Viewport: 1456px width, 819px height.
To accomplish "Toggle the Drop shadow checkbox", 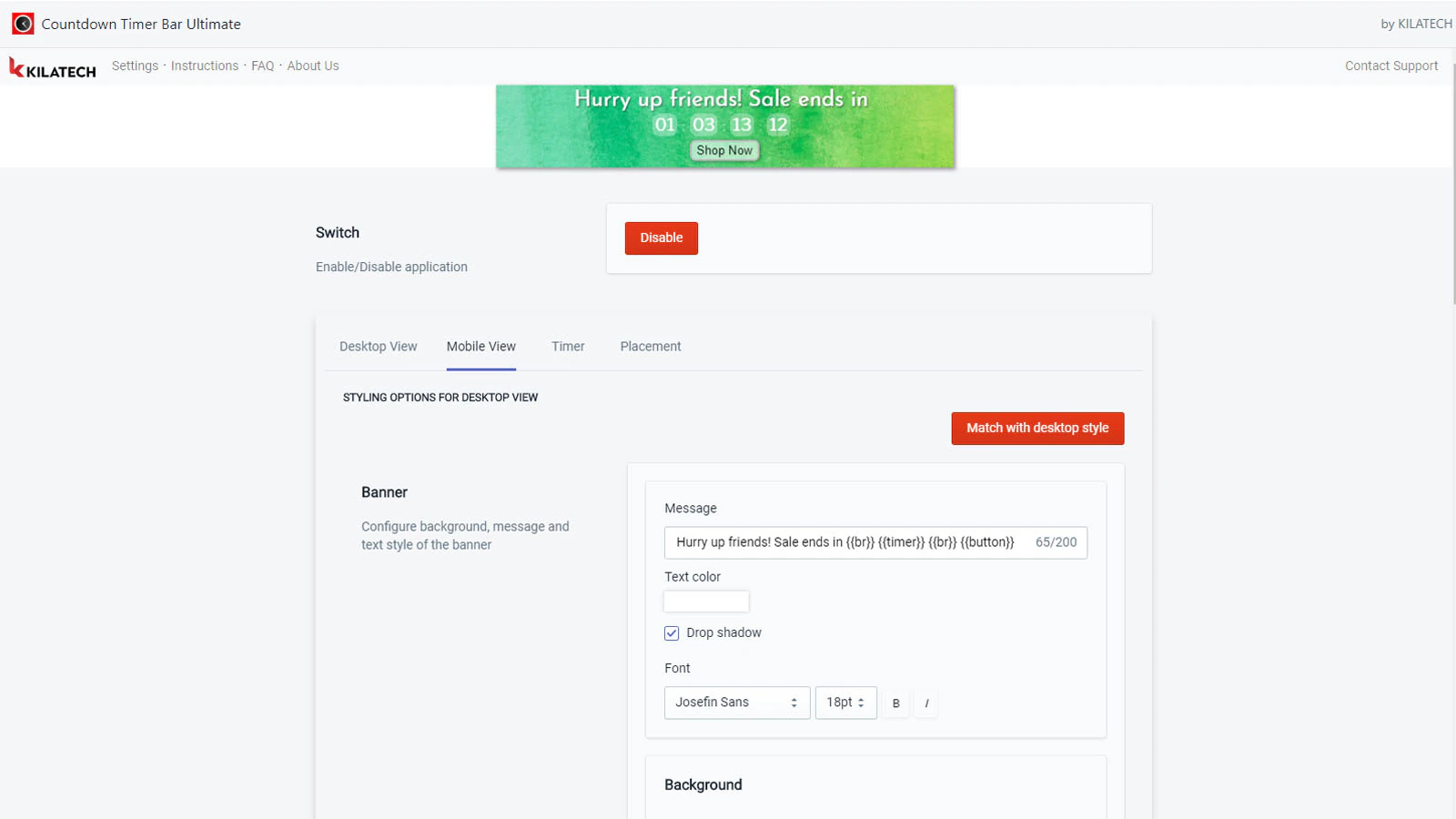I will [672, 633].
